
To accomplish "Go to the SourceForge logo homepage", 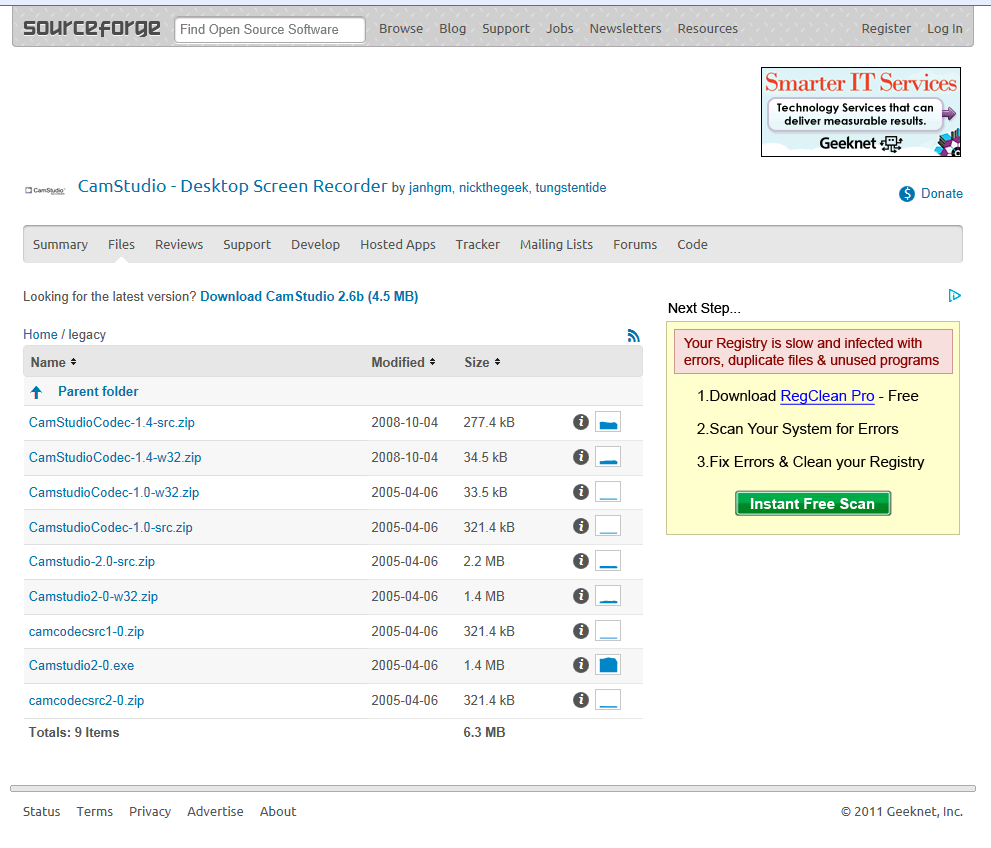I will pyautogui.click(x=92, y=28).
